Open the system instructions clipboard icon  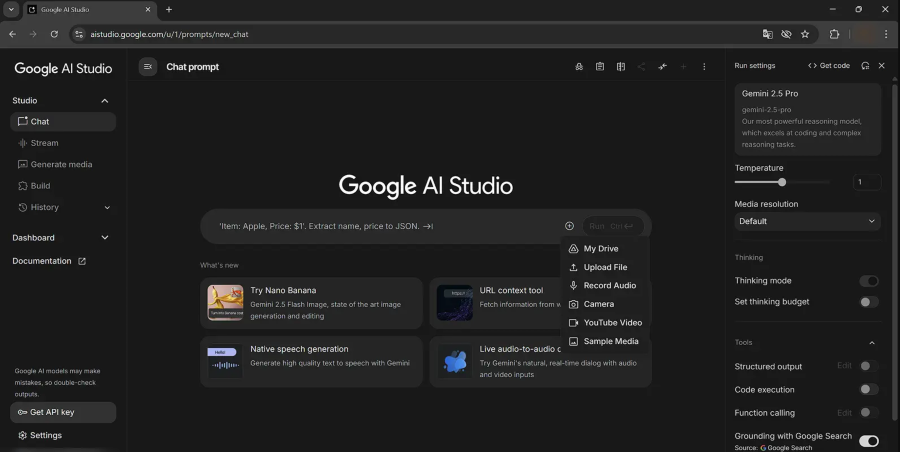pos(600,67)
